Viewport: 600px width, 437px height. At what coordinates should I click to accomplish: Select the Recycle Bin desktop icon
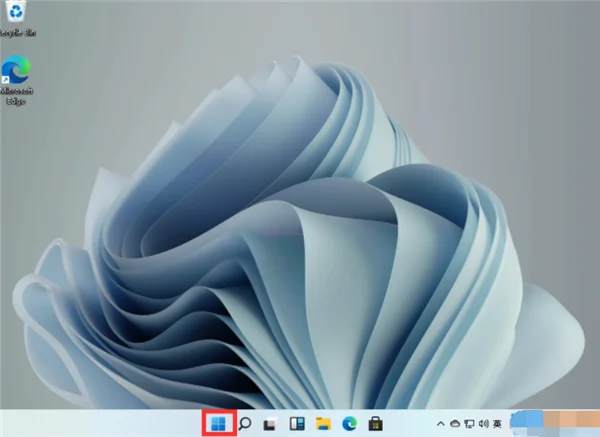point(17,18)
